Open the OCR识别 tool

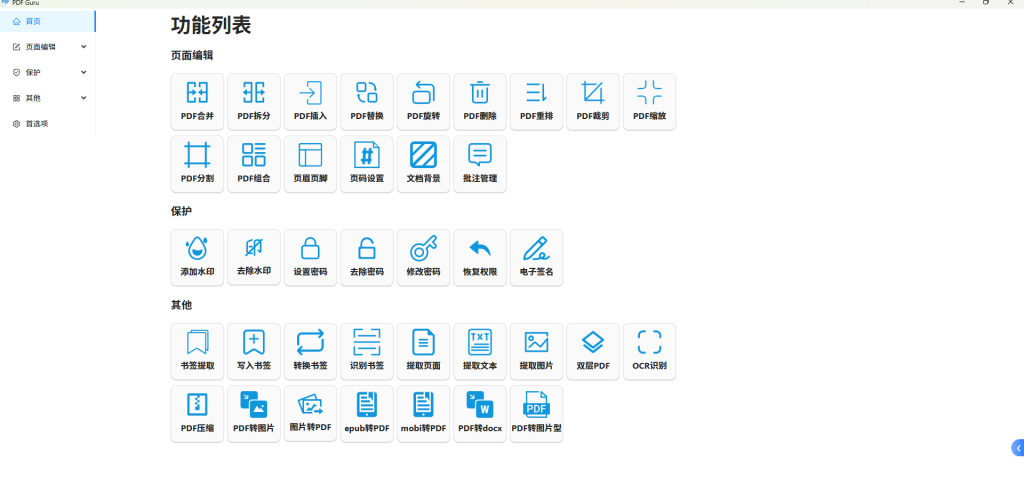point(649,350)
